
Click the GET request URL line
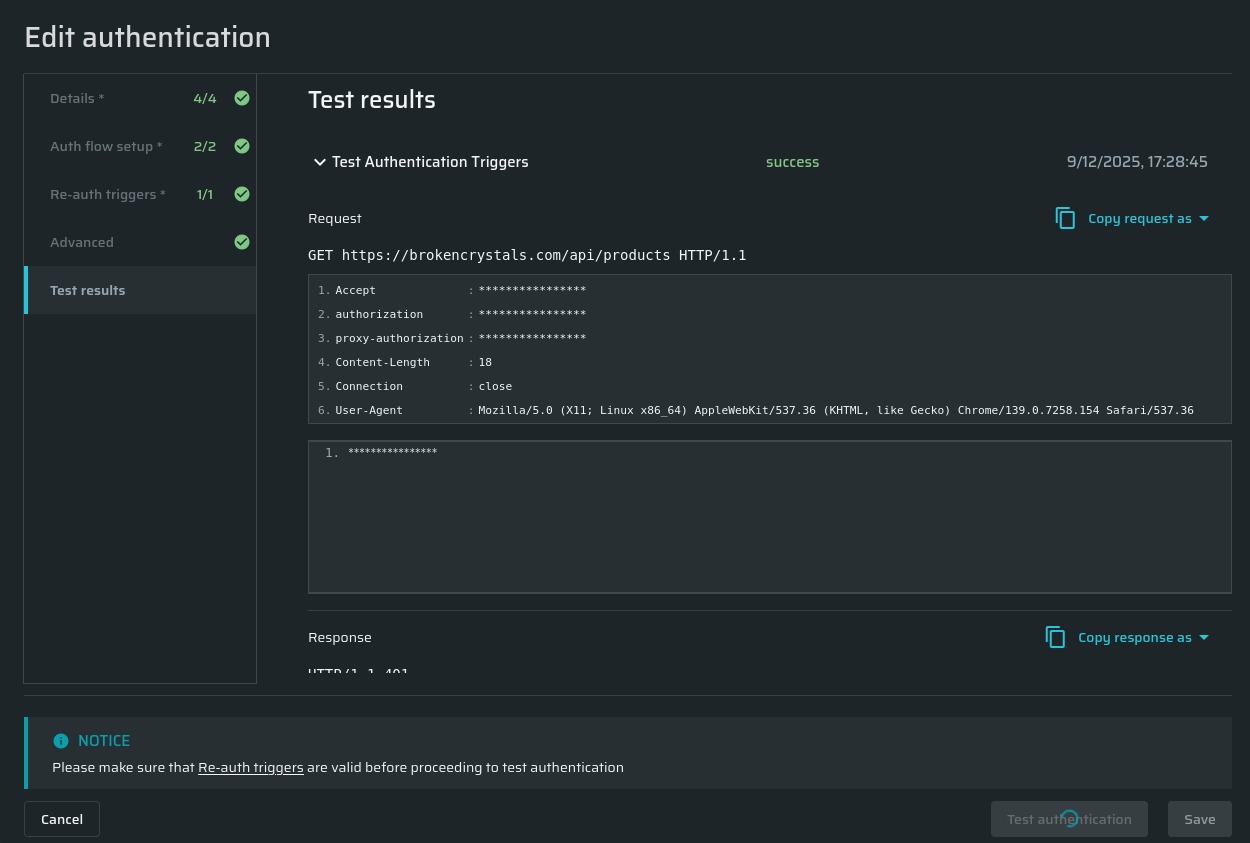(527, 255)
